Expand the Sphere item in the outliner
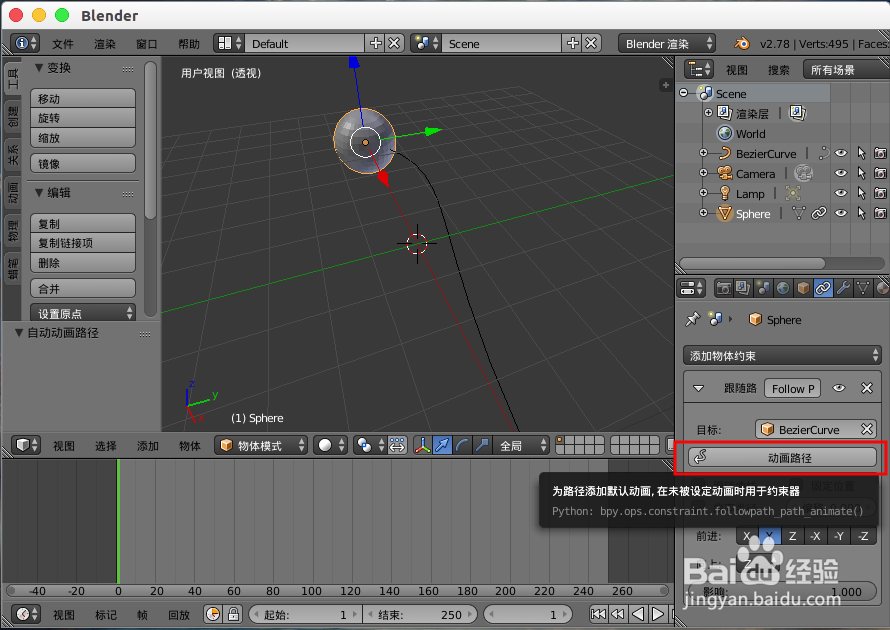This screenshot has height=630, width=890. pos(704,213)
